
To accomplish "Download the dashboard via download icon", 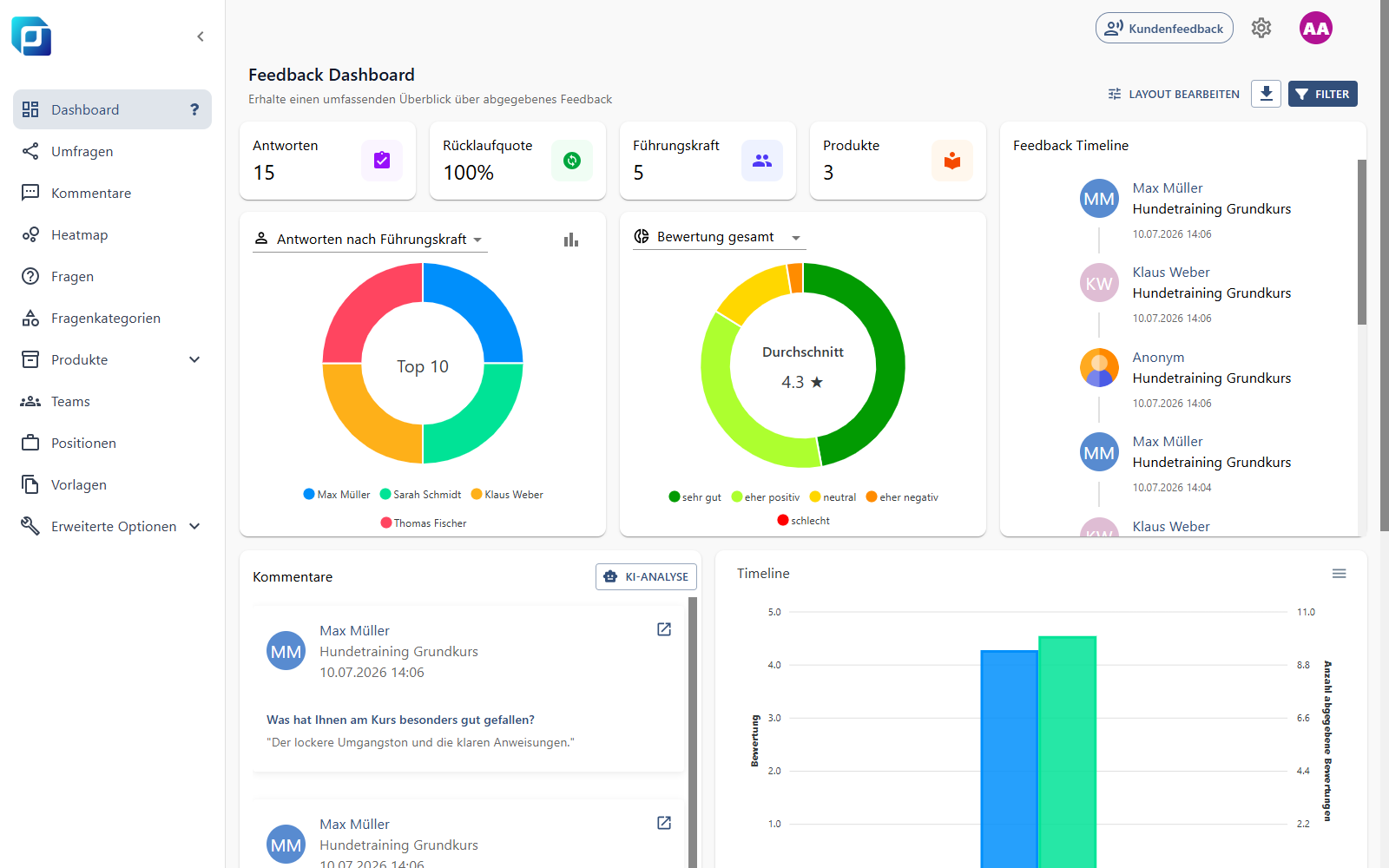I will point(1266,94).
